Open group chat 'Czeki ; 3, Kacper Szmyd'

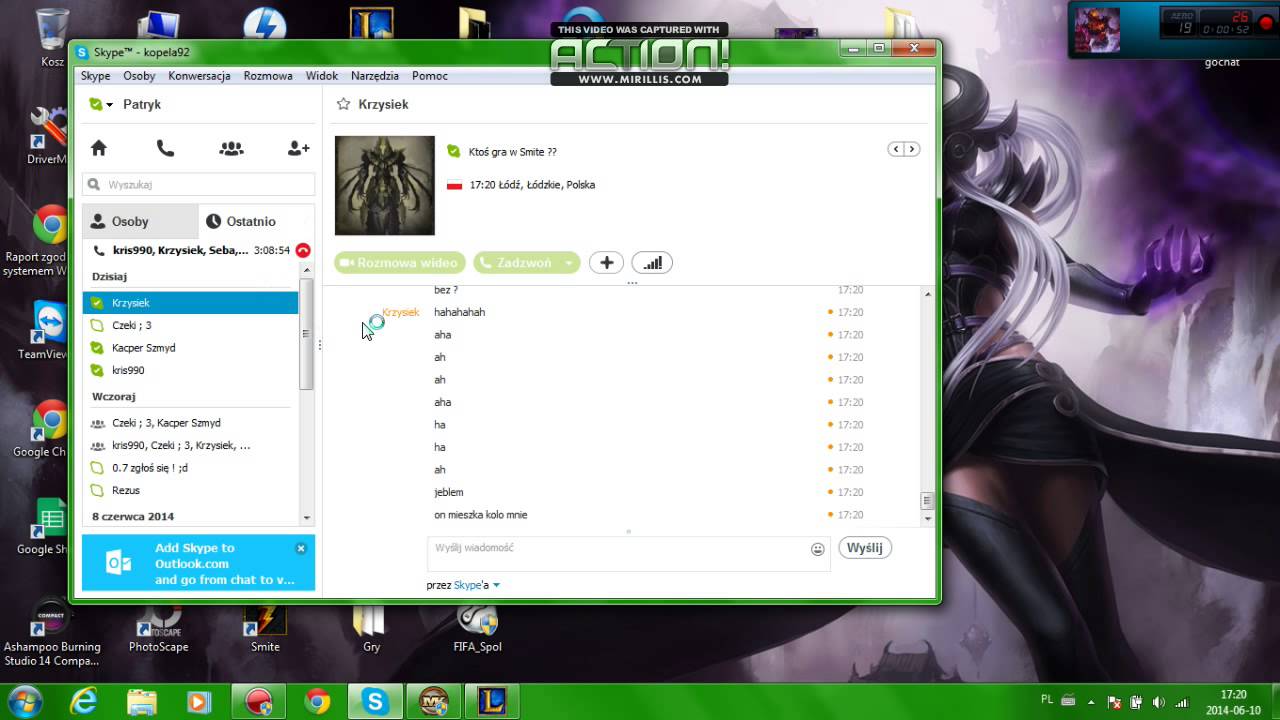[x=190, y=423]
